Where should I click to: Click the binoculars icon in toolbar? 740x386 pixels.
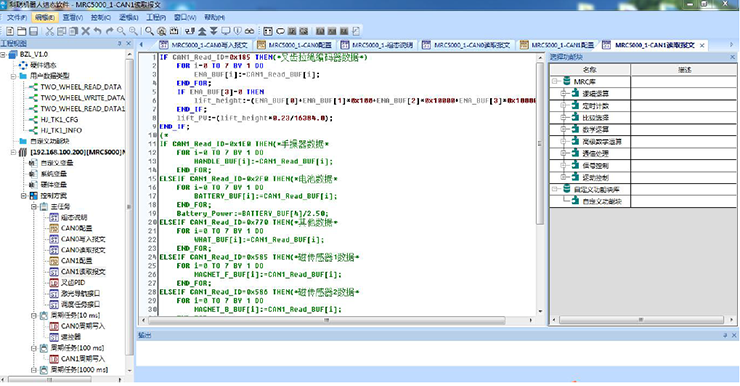[x=249, y=31]
